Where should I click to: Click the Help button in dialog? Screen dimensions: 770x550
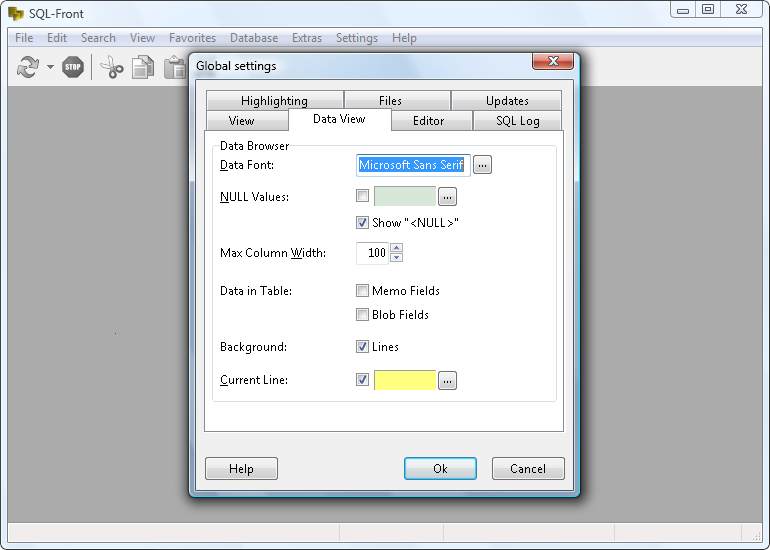pyautogui.click(x=241, y=468)
